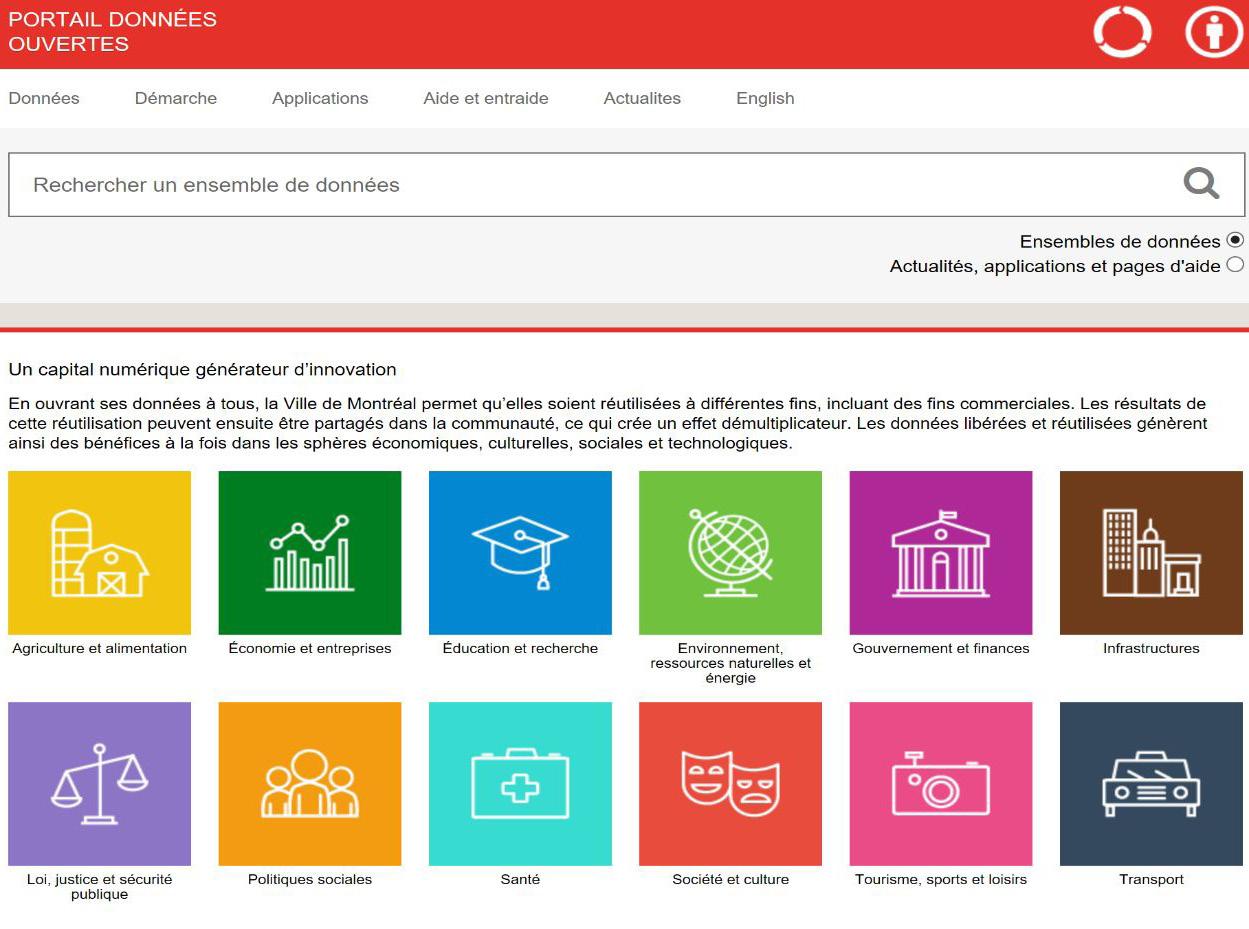Screen dimensions: 1249x929
Task: Click the Santé text label
Action: click(520, 879)
